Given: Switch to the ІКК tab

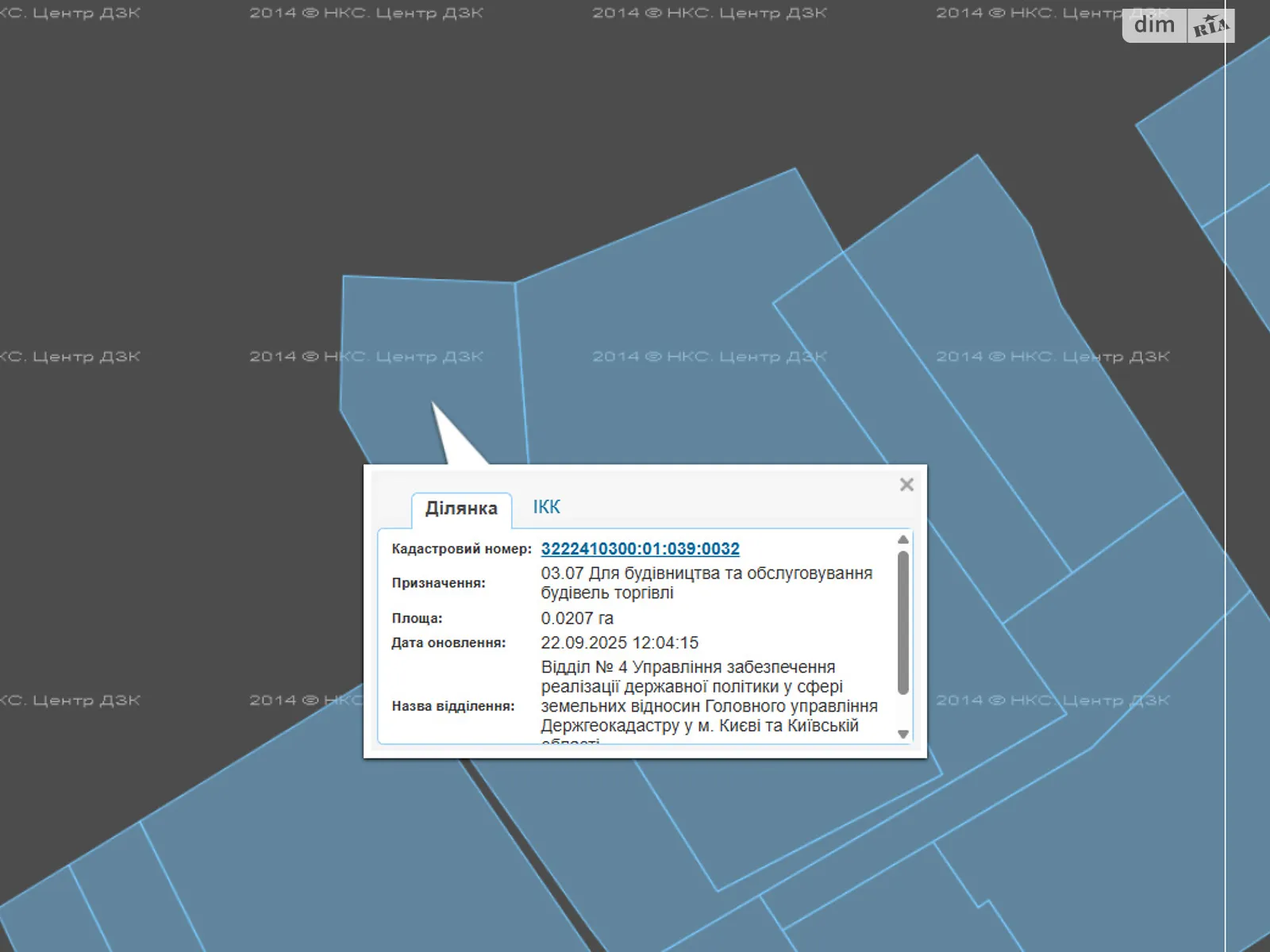Looking at the screenshot, I should (x=546, y=508).
